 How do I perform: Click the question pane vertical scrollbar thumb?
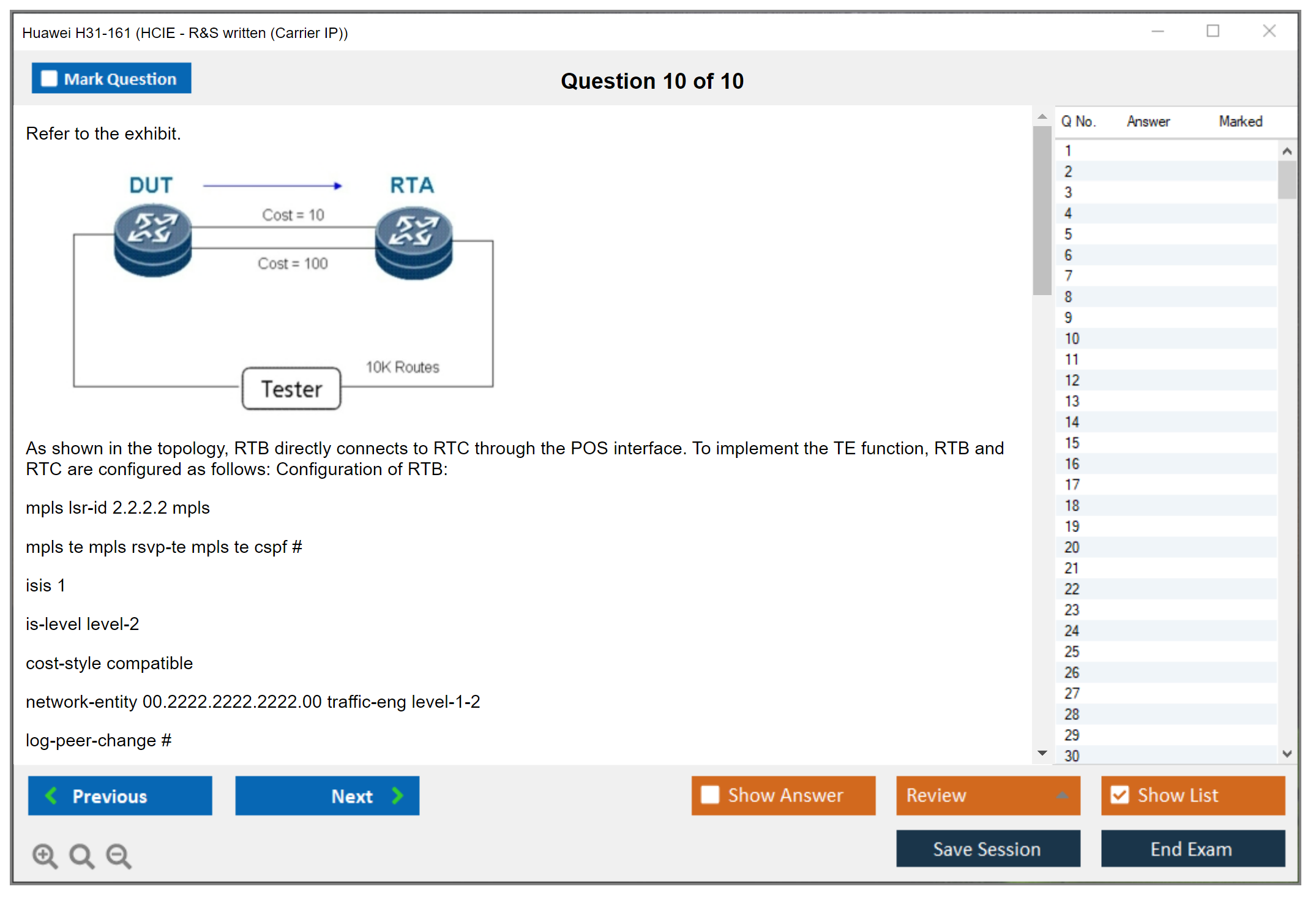click(x=1042, y=211)
